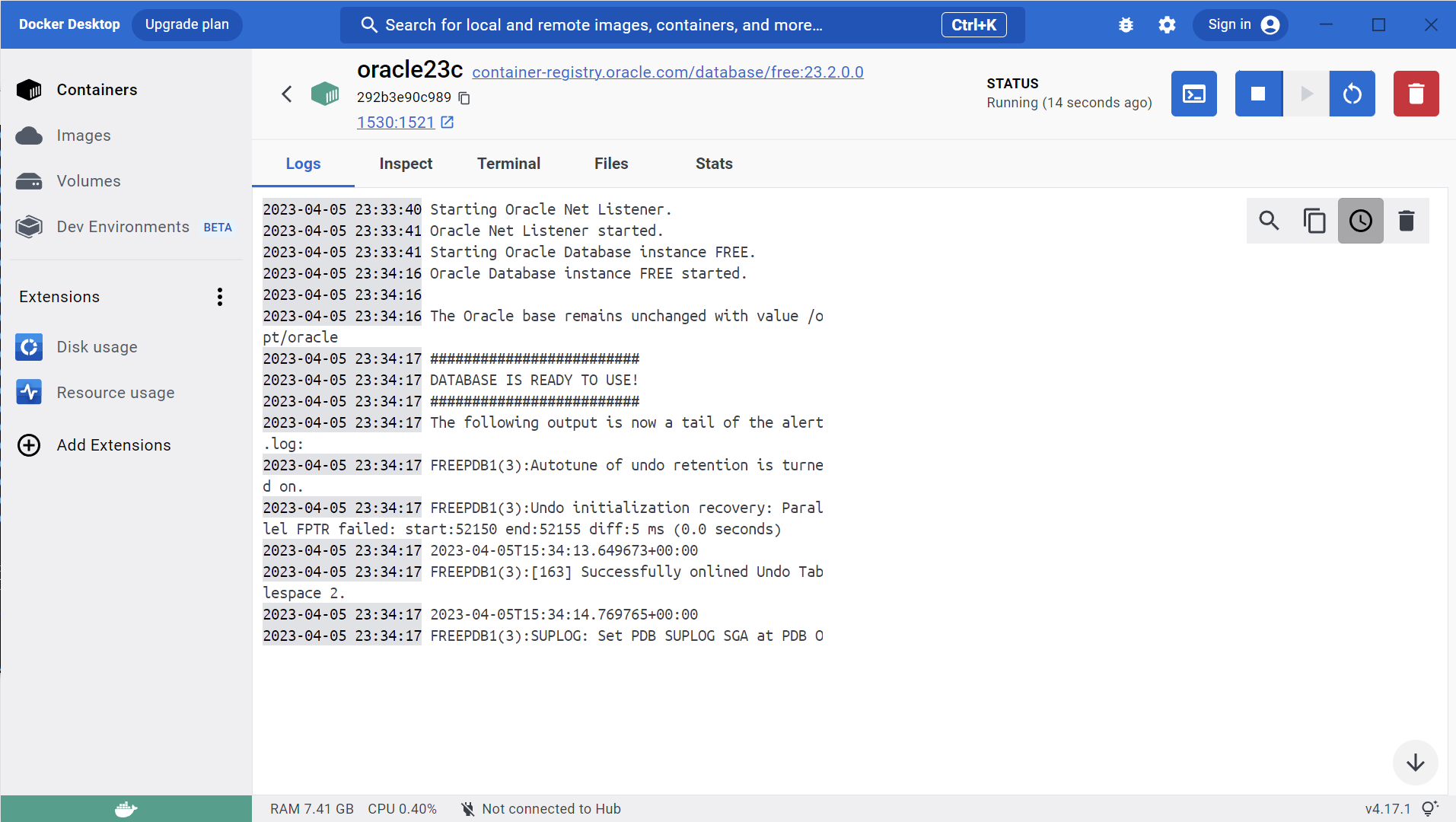Viewport: 1456px width, 822px height.
Task: Clear the logs with trash icon
Action: point(1406,221)
